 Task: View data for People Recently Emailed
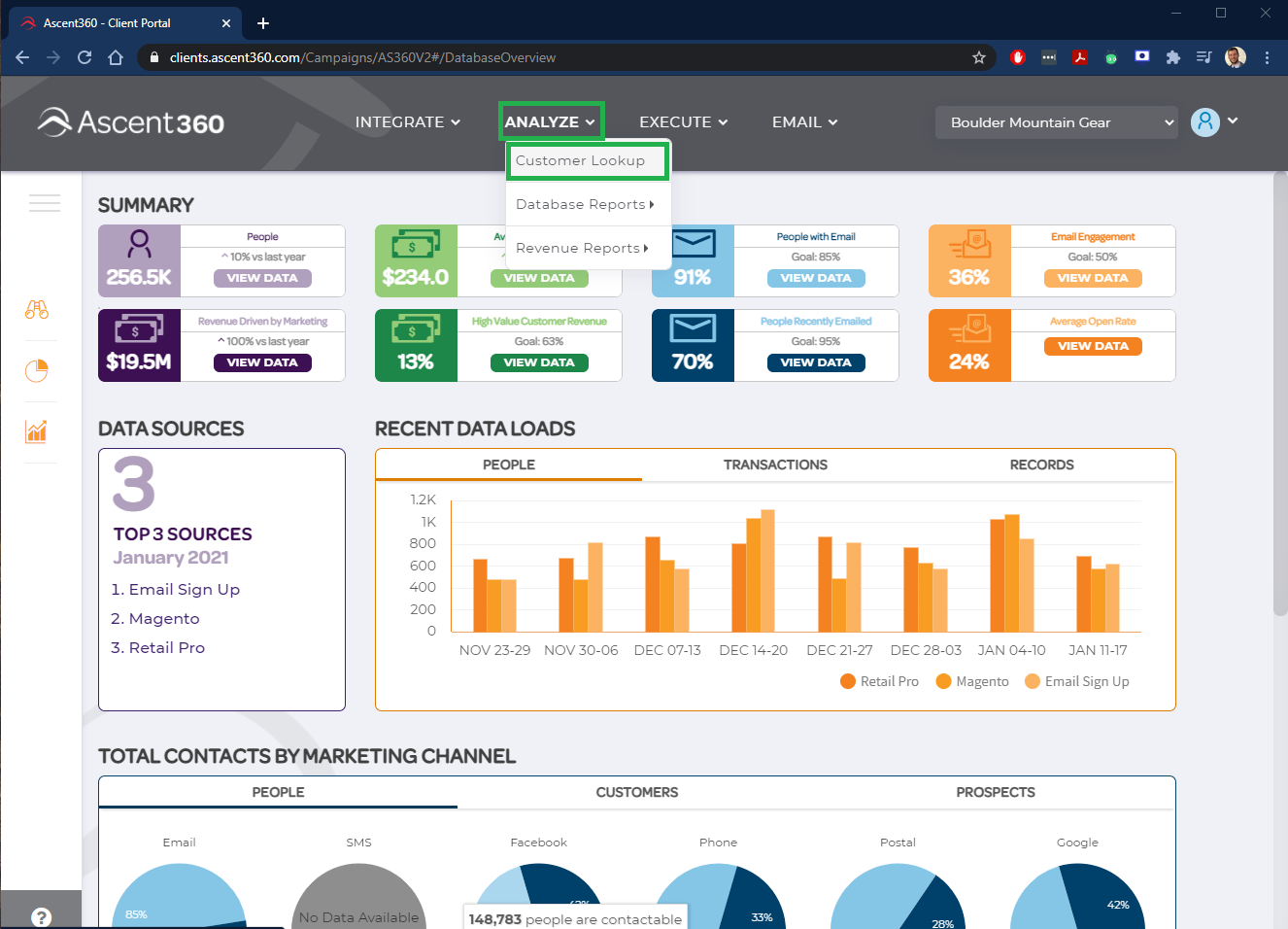[816, 362]
